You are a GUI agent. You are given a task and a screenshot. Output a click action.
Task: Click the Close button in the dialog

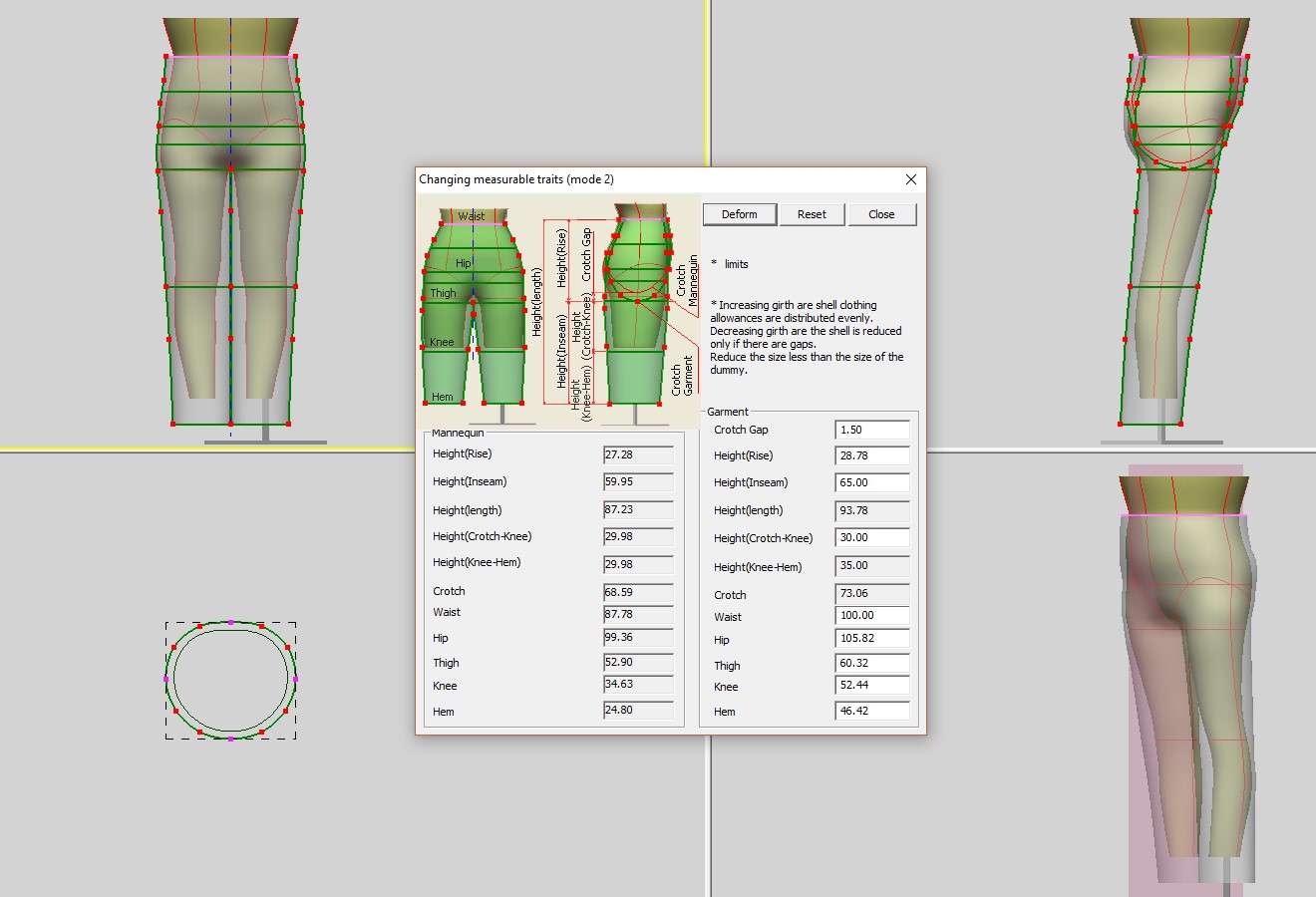coord(881,214)
